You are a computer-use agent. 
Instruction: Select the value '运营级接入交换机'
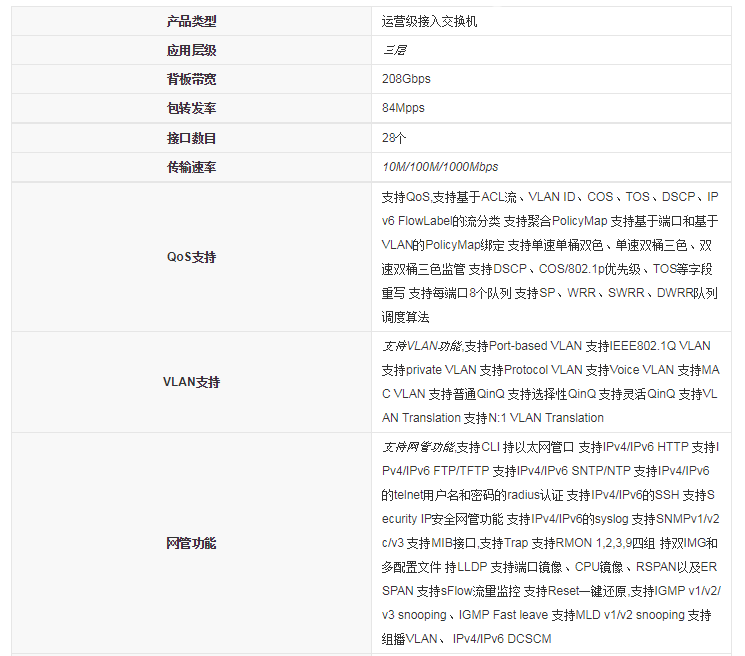point(429,21)
